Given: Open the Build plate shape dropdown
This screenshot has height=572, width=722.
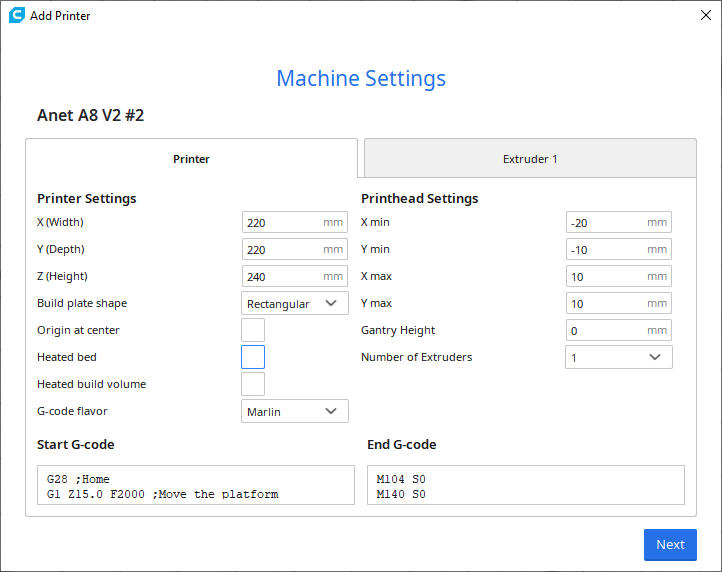Looking at the screenshot, I should [295, 304].
